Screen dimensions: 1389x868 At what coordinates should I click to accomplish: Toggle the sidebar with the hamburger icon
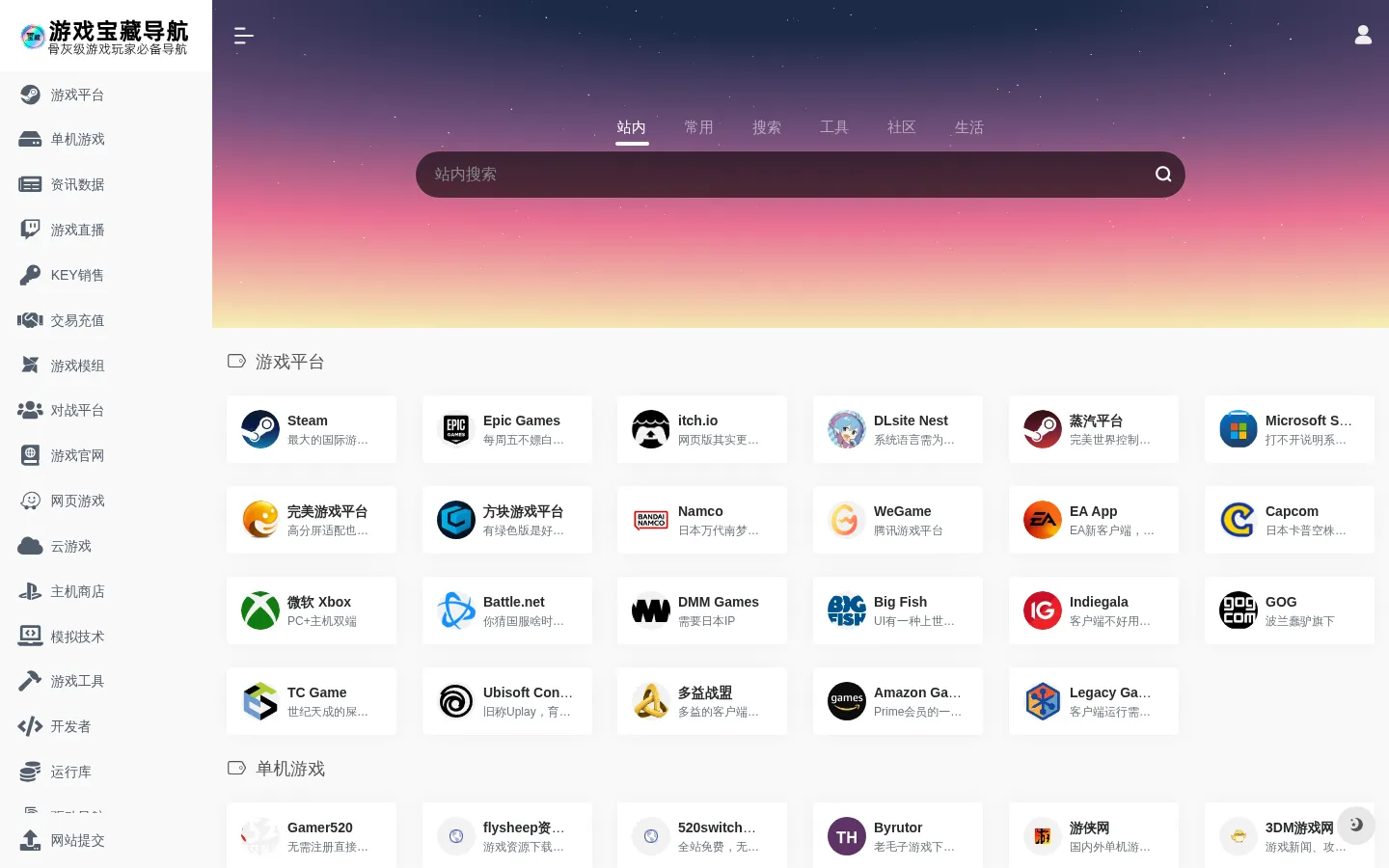coord(243,36)
